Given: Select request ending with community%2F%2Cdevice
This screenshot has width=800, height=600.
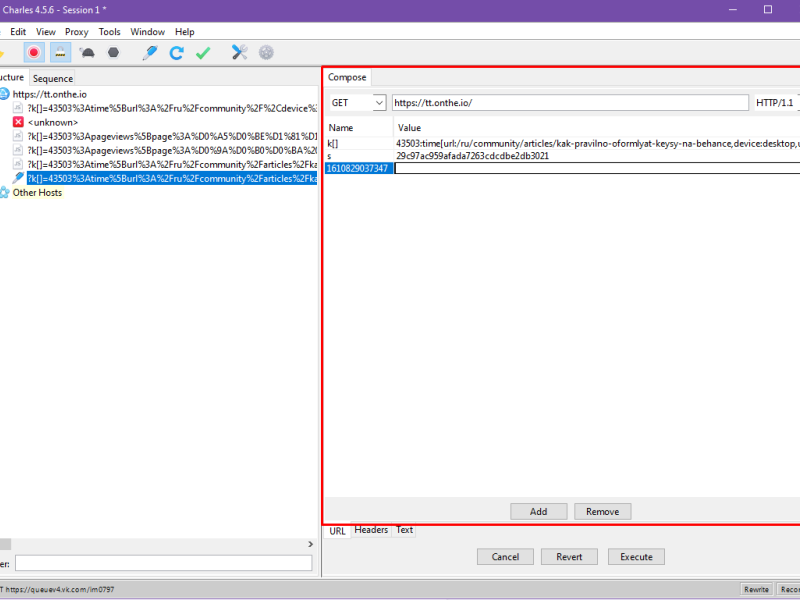Looking at the screenshot, I should [x=172, y=108].
